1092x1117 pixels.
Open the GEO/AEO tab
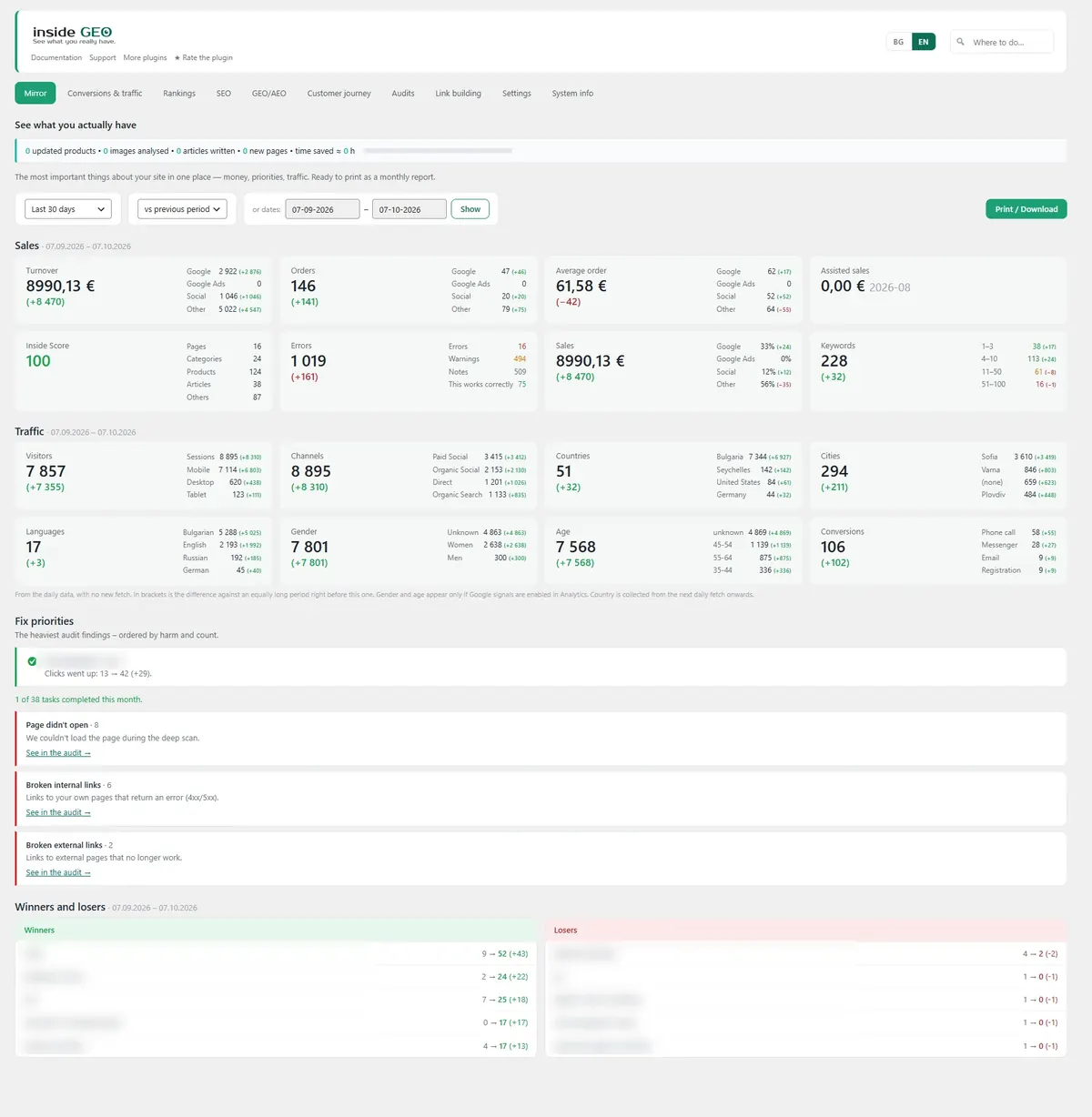pos(269,93)
